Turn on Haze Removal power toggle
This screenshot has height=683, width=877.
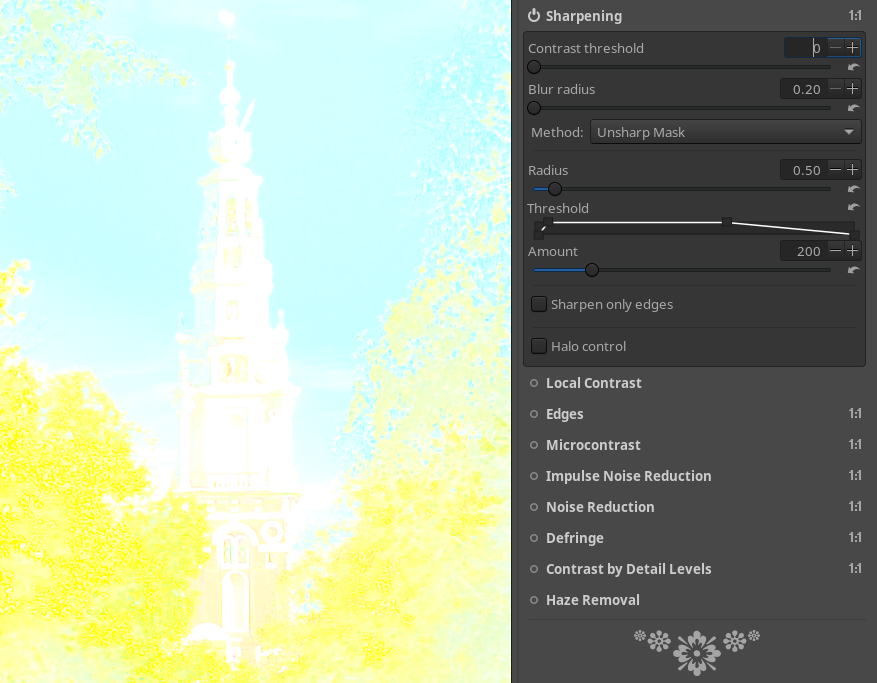point(534,600)
